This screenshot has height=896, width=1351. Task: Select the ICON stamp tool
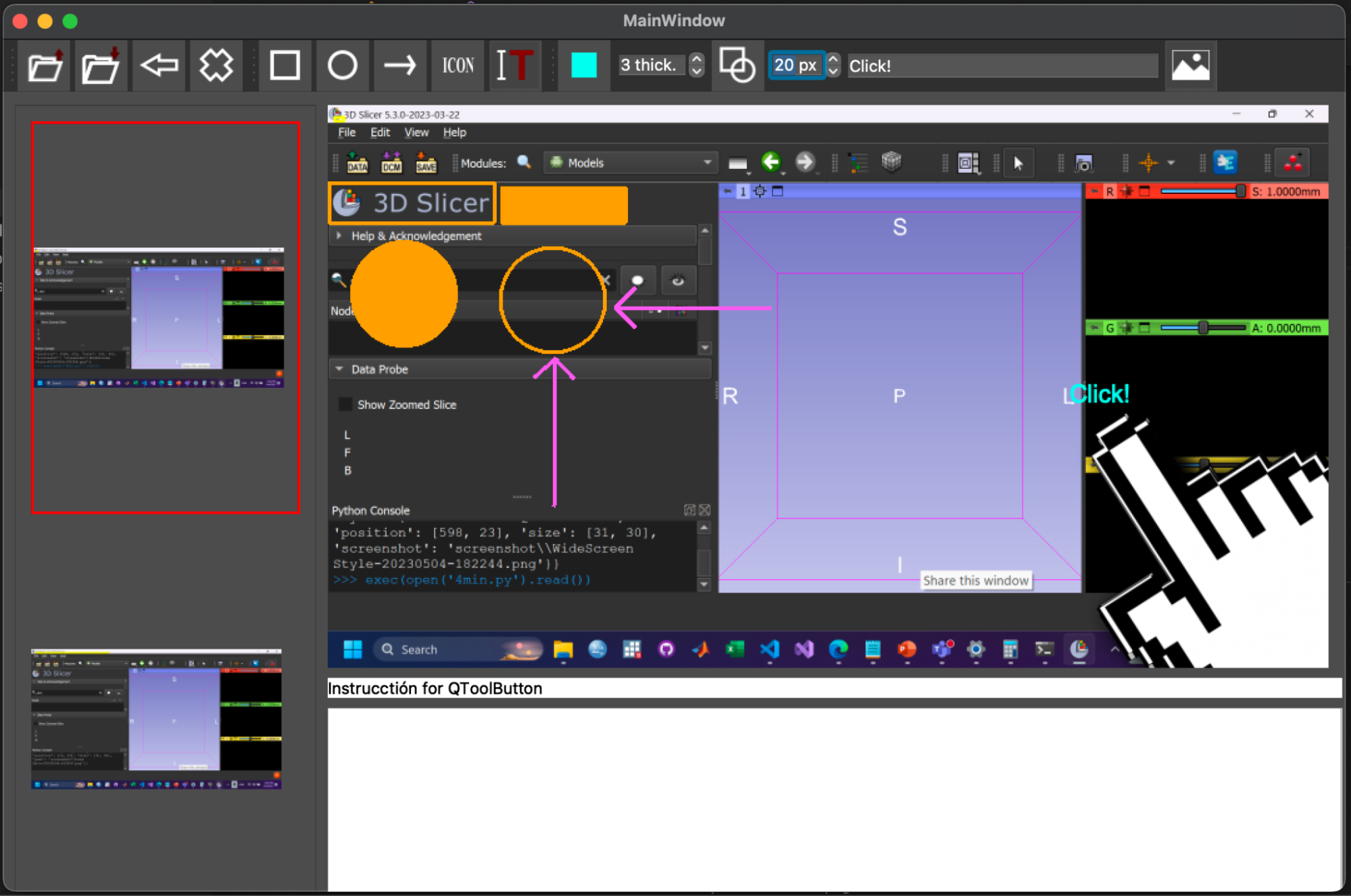458,65
